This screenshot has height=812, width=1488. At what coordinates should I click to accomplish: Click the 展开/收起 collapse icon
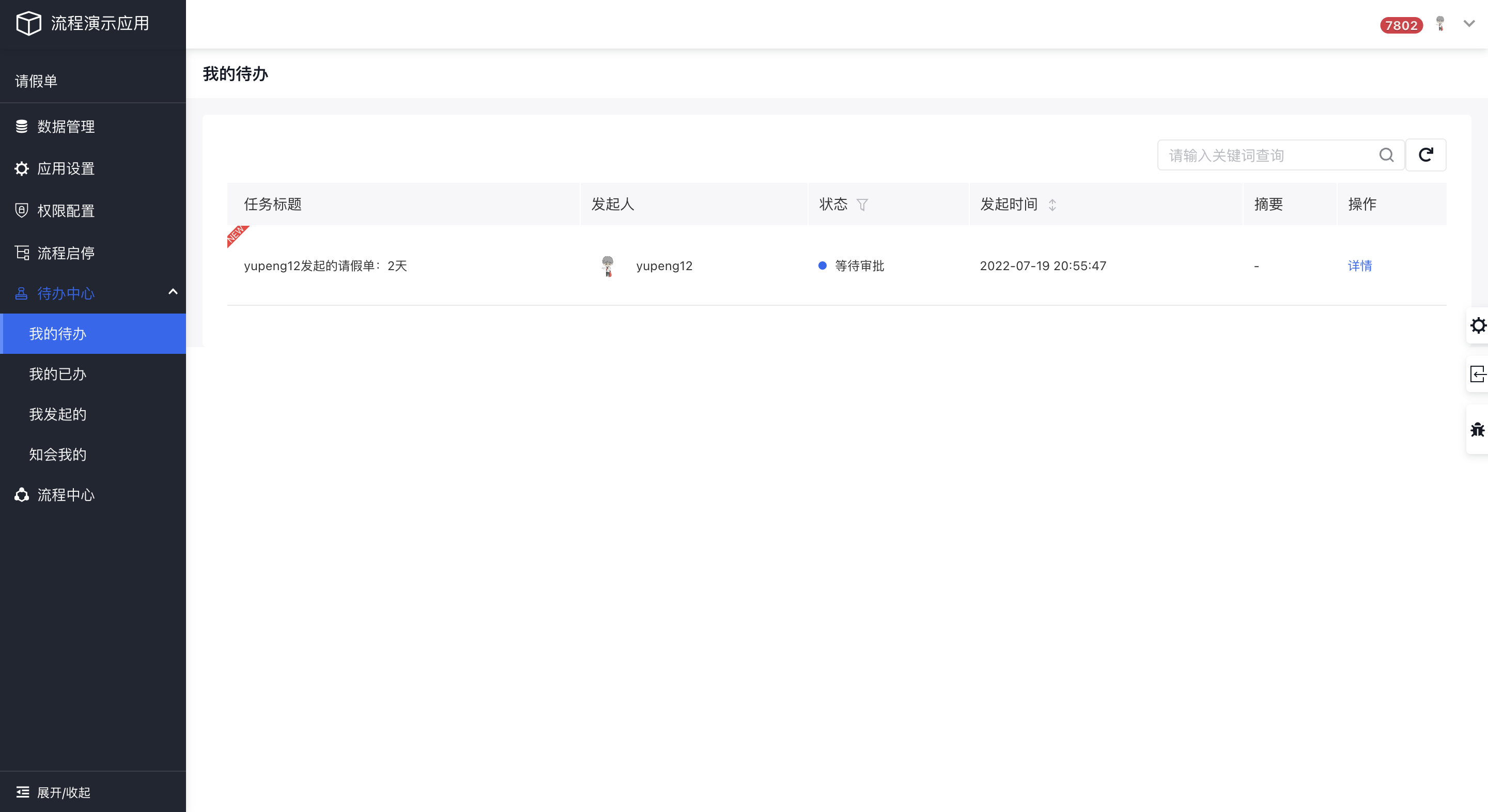point(23,792)
